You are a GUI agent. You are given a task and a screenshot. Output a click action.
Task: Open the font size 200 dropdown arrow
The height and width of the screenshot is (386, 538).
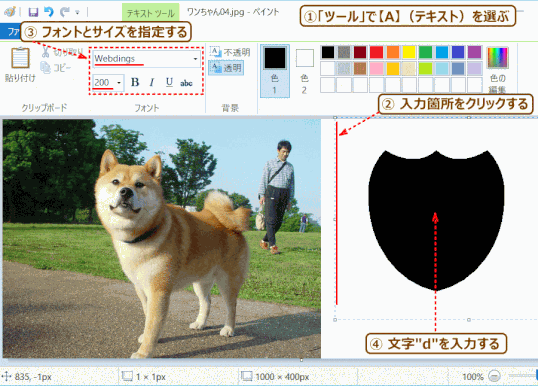click(119, 83)
